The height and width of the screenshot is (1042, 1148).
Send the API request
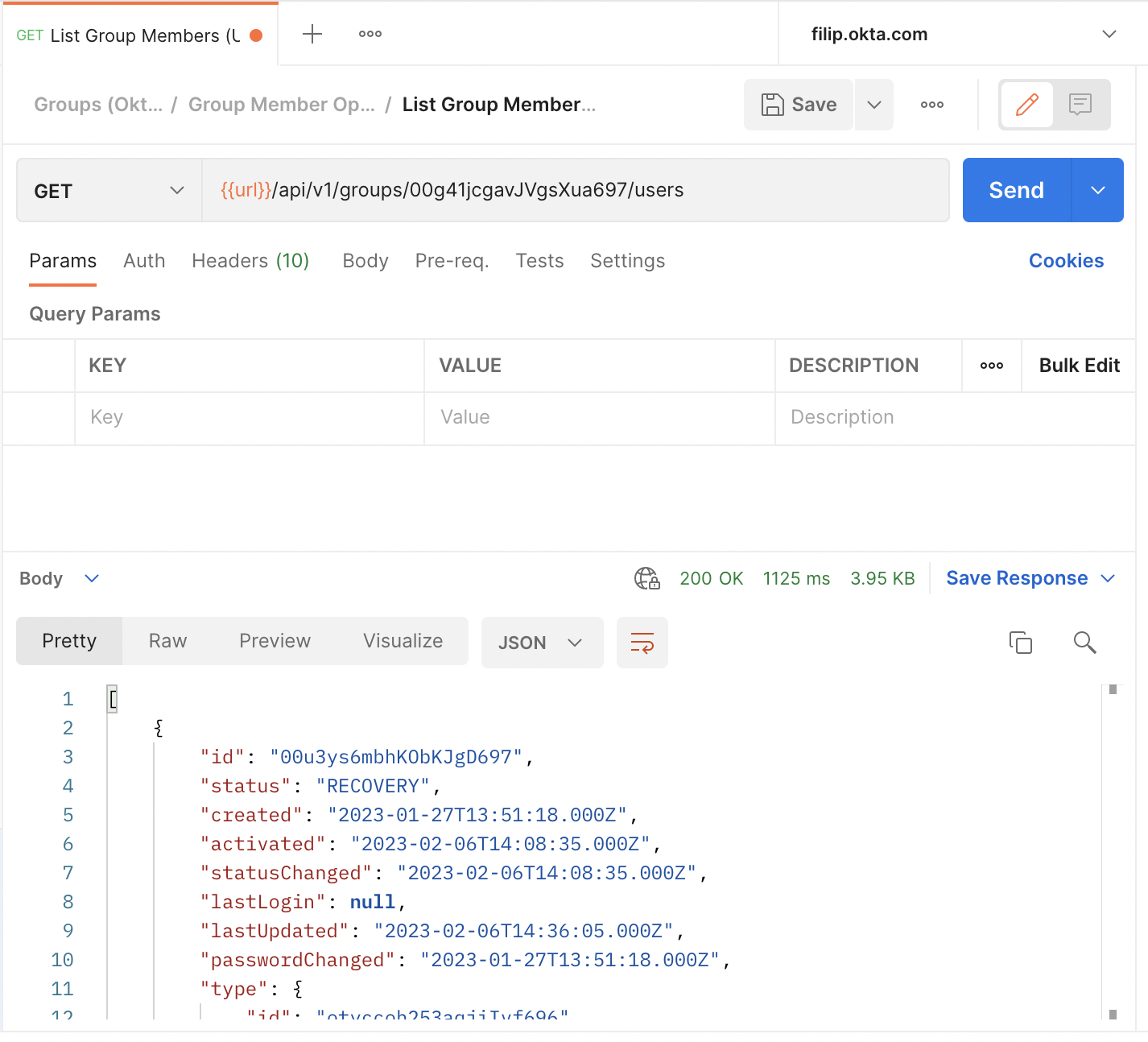point(1016,190)
